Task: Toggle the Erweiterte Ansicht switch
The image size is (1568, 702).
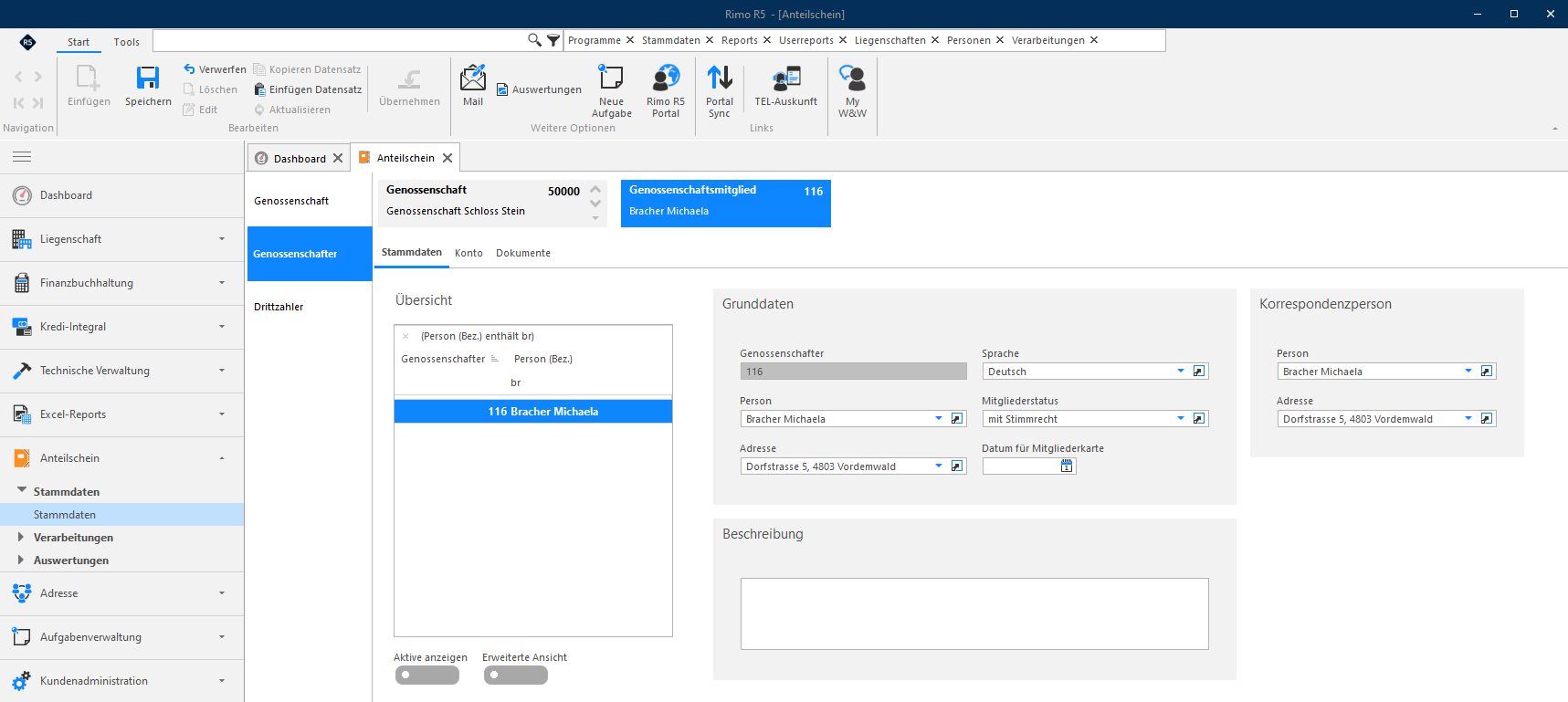Action: [516, 676]
